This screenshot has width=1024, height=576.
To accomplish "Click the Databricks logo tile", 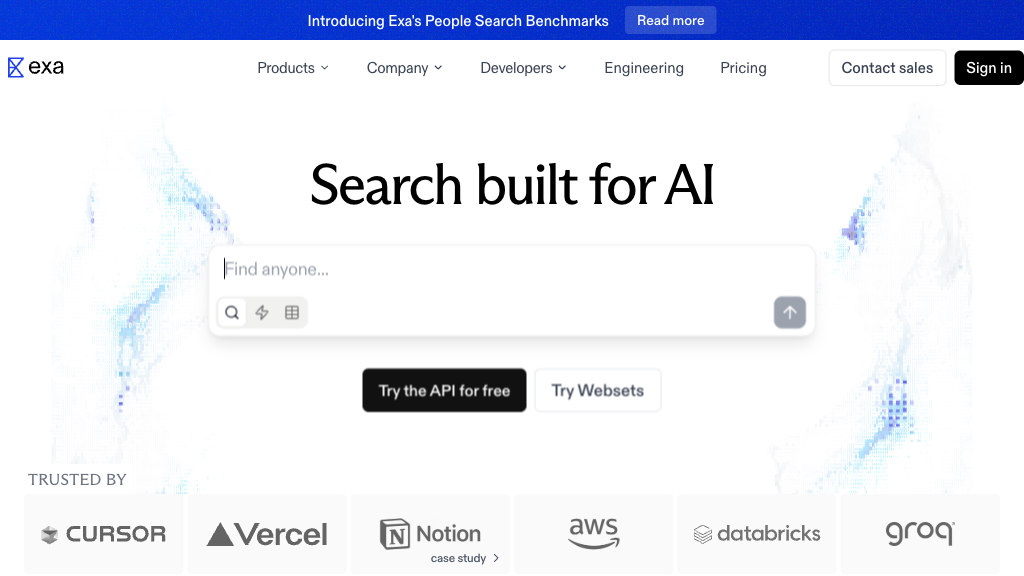I will coord(757,534).
